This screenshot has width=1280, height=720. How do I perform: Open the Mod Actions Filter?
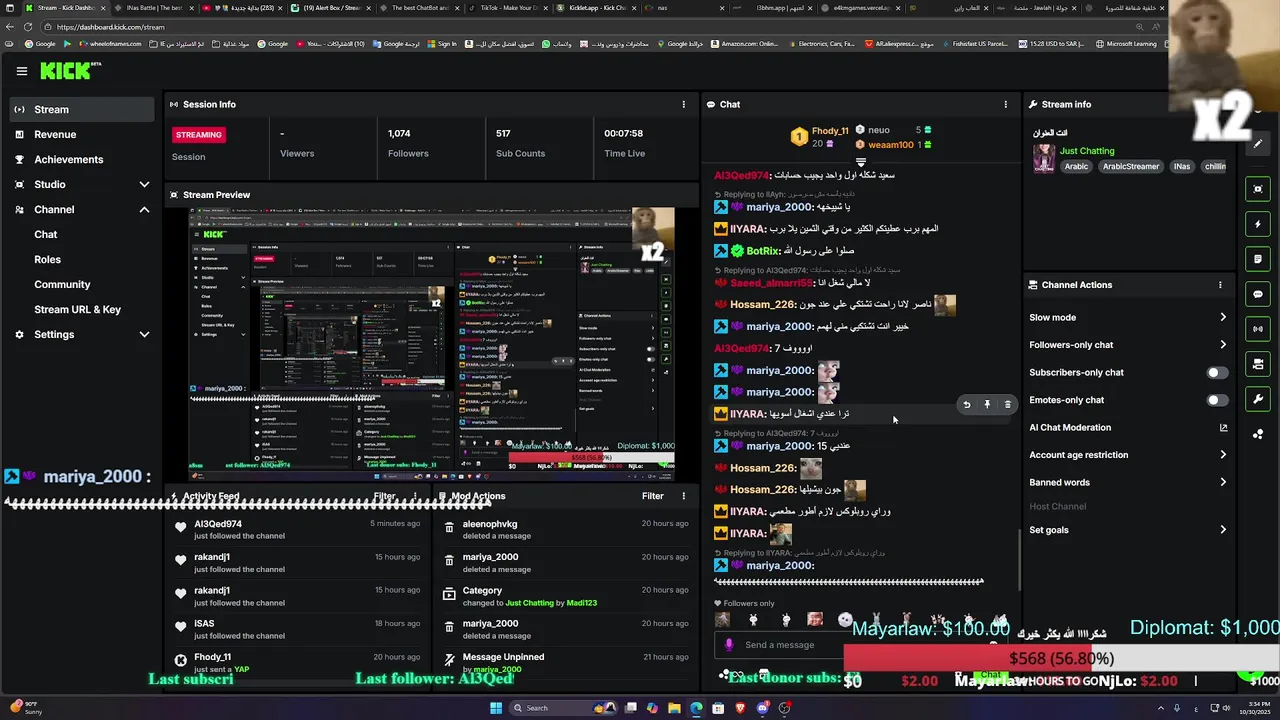(x=652, y=496)
